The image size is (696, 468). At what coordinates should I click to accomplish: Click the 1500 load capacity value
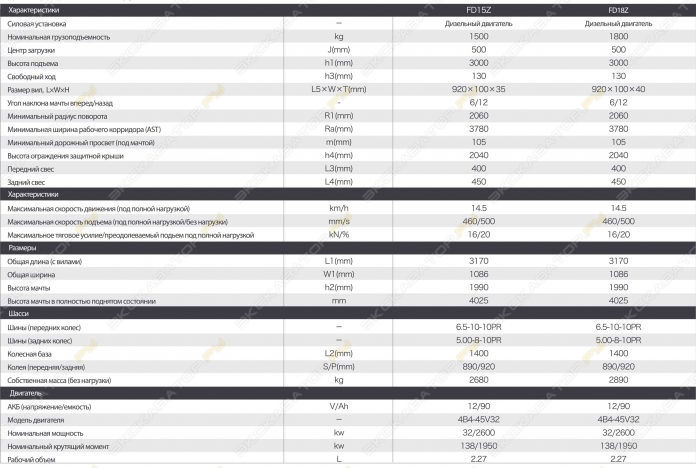click(x=478, y=36)
